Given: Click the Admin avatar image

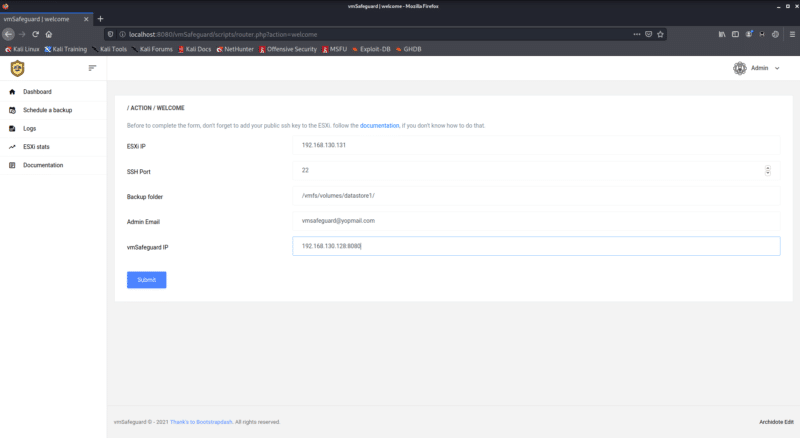Looking at the screenshot, I should (740, 68).
